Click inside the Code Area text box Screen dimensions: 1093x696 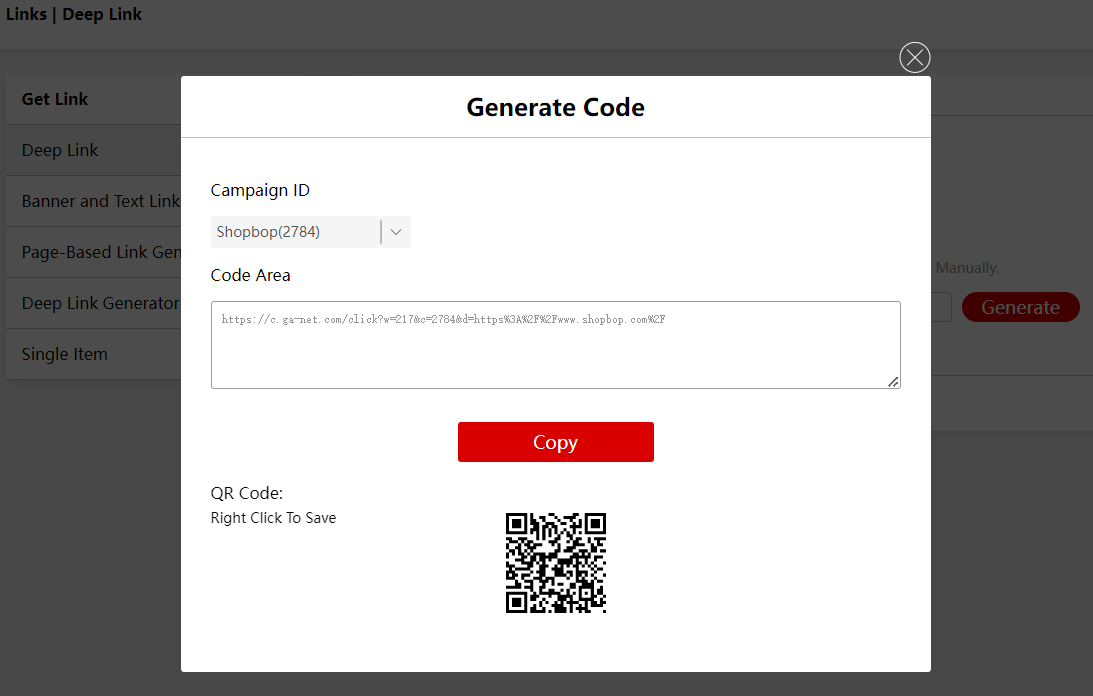(556, 345)
